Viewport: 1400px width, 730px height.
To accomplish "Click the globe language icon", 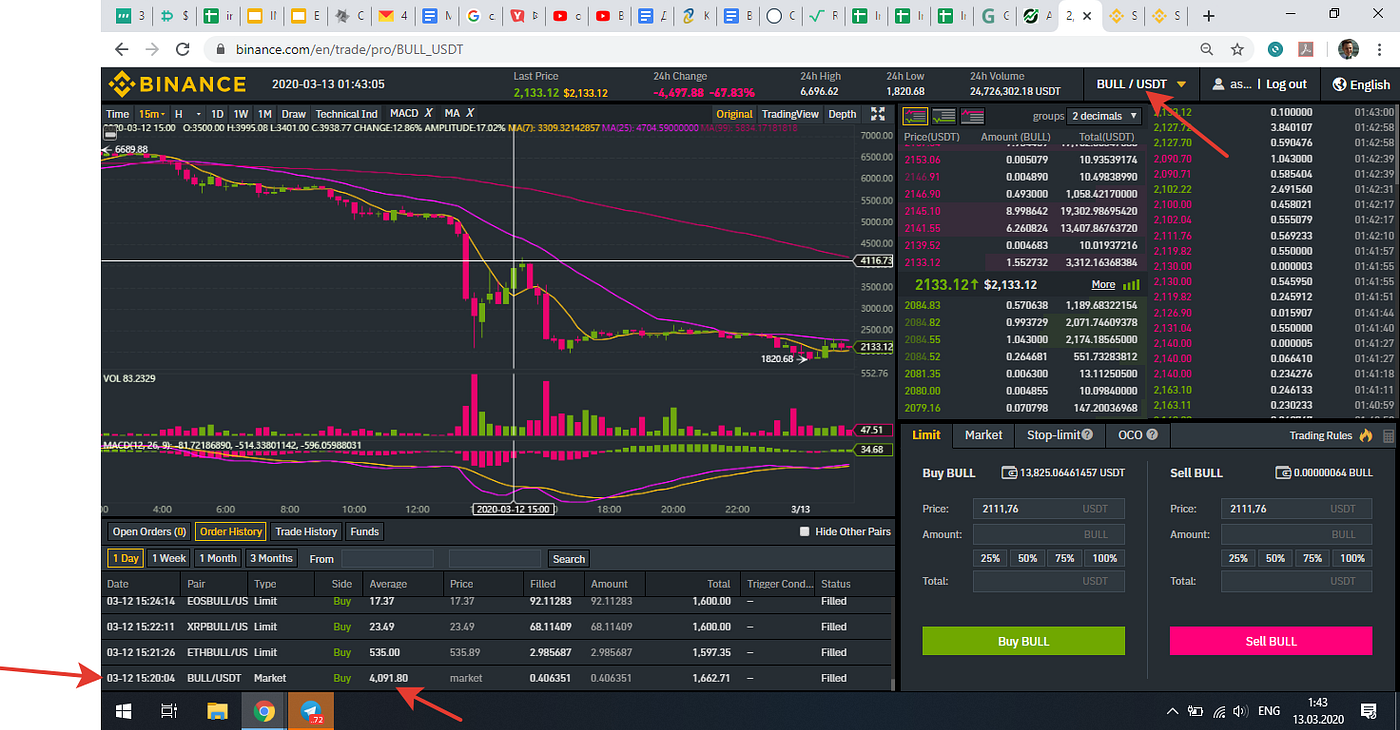I will click(x=1339, y=85).
